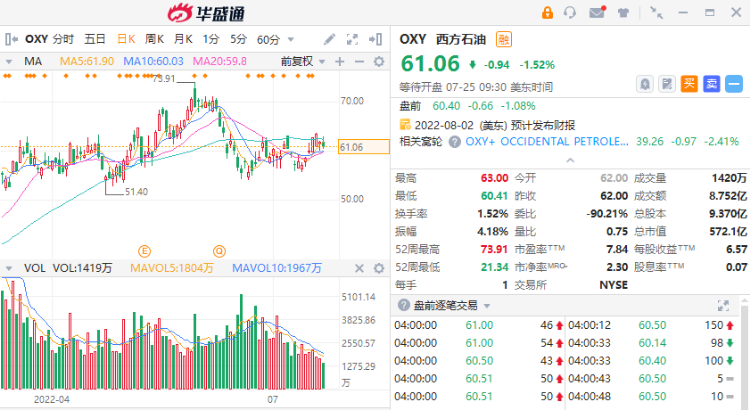This screenshot has height=410, width=750.
Task: Click the MA5:61.90 legend label
Action: coord(87,61)
